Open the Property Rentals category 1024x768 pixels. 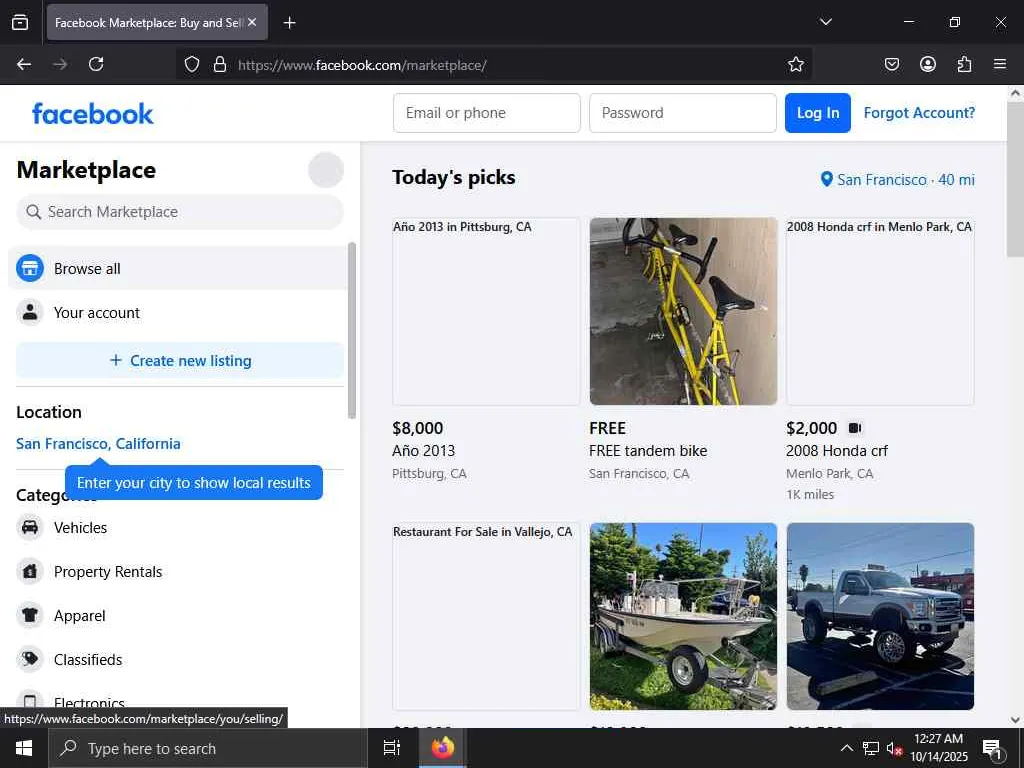pos(178,572)
